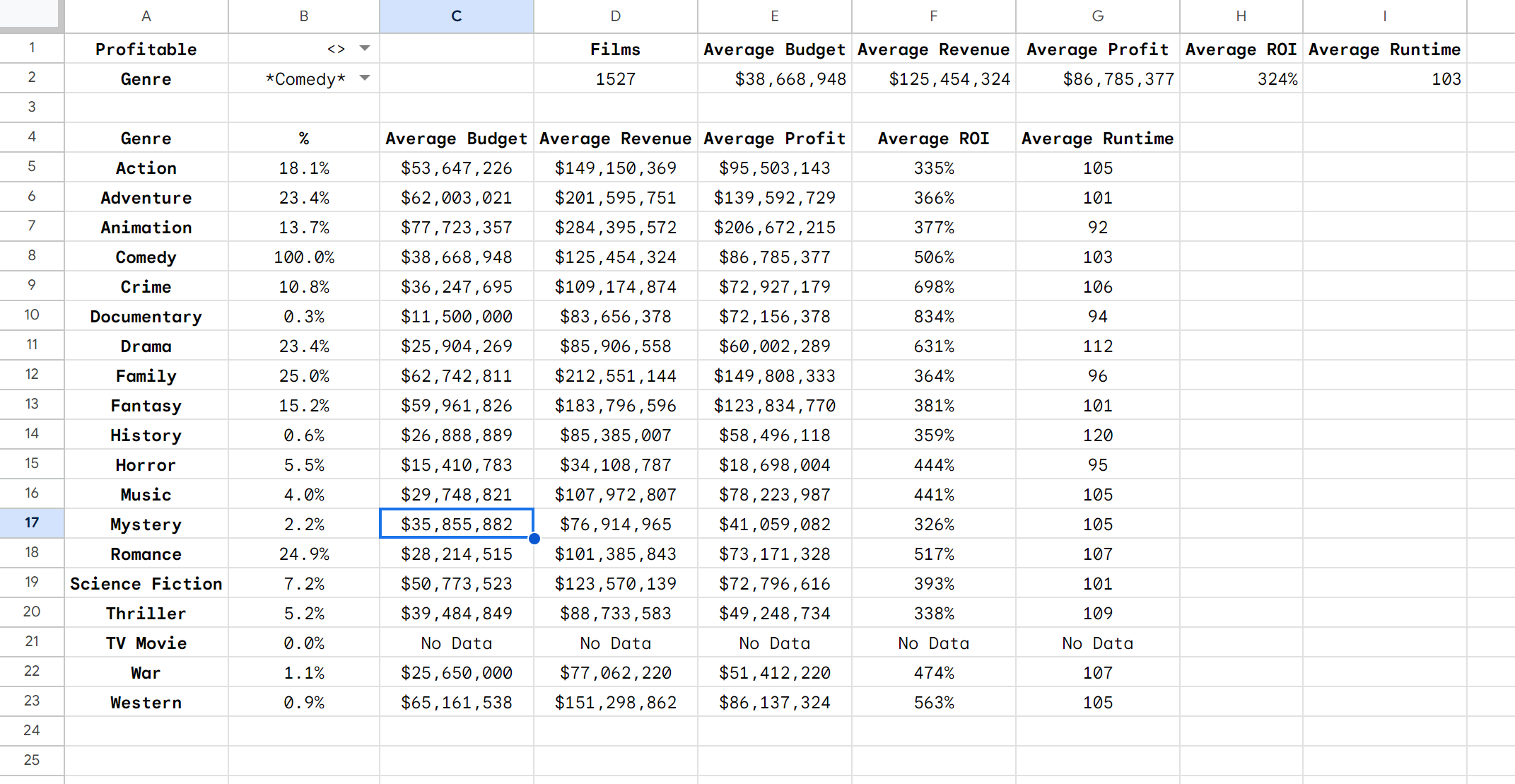Expand the filter options next to <>
Screen dimensions: 1515x784
[365, 49]
